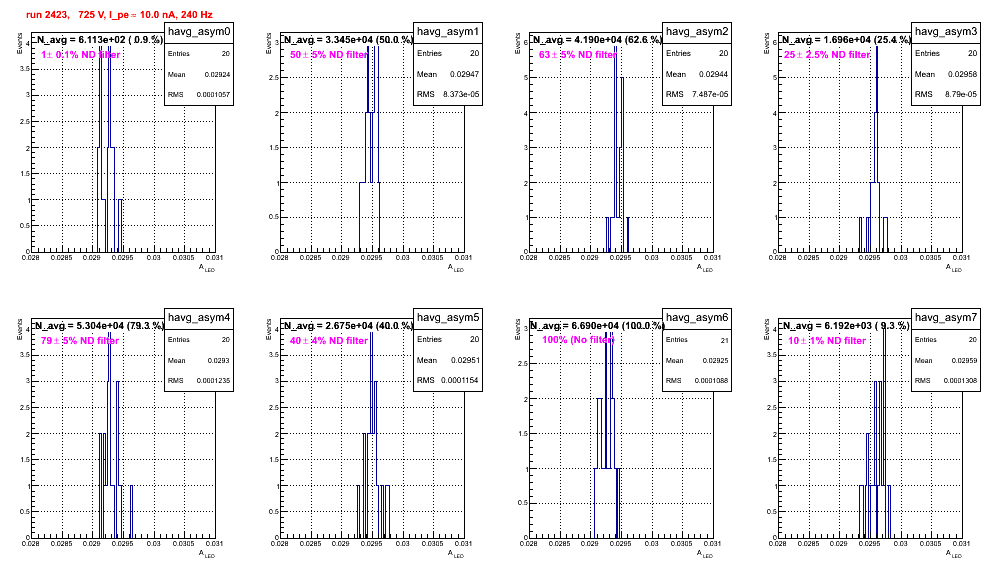Select the havg_asym3 stats box title

coord(946,32)
